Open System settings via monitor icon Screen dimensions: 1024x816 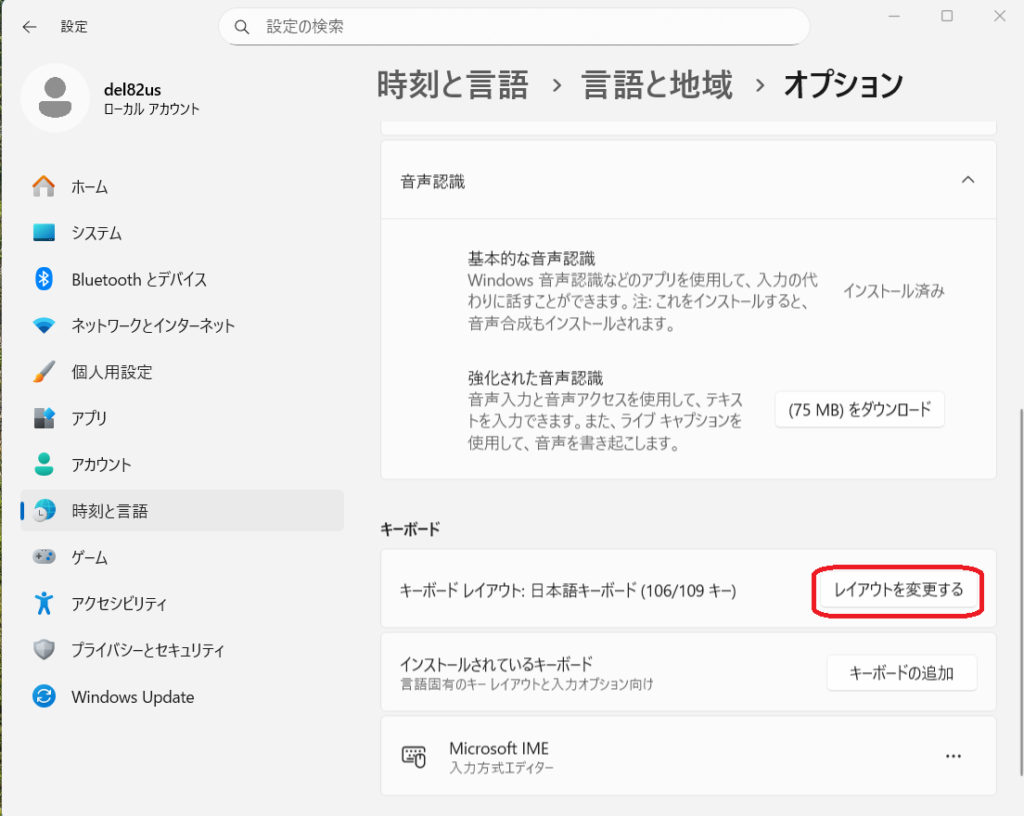44,233
